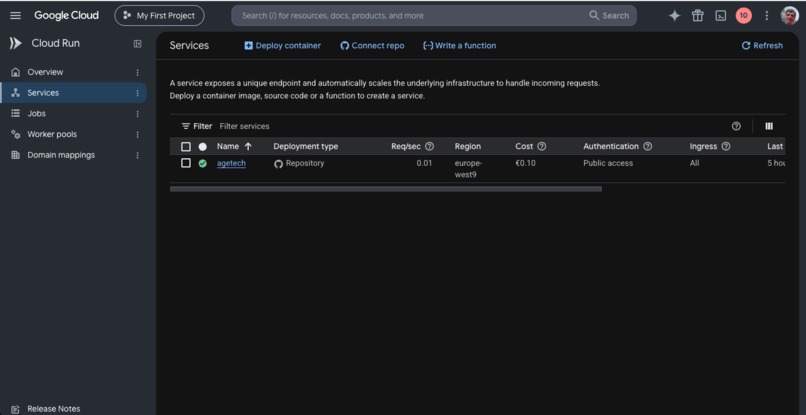The image size is (806, 415).
Task: Click the Public access cell
Action: [608, 163]
